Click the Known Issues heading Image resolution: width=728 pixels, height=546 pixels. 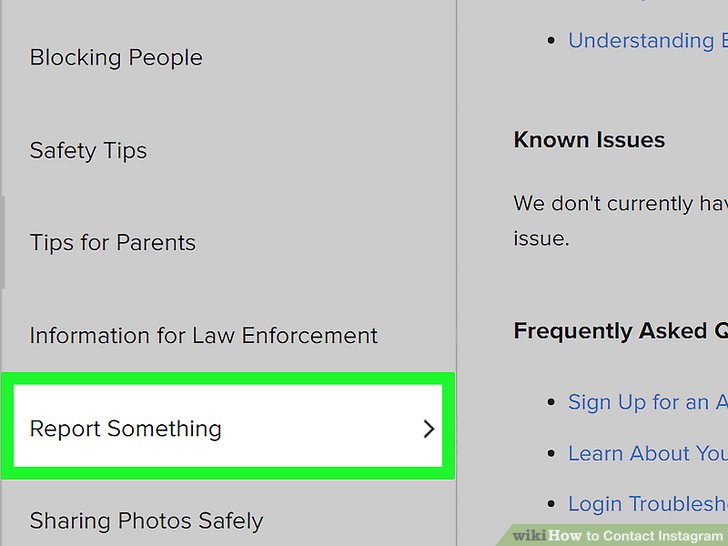click(589, 140)
